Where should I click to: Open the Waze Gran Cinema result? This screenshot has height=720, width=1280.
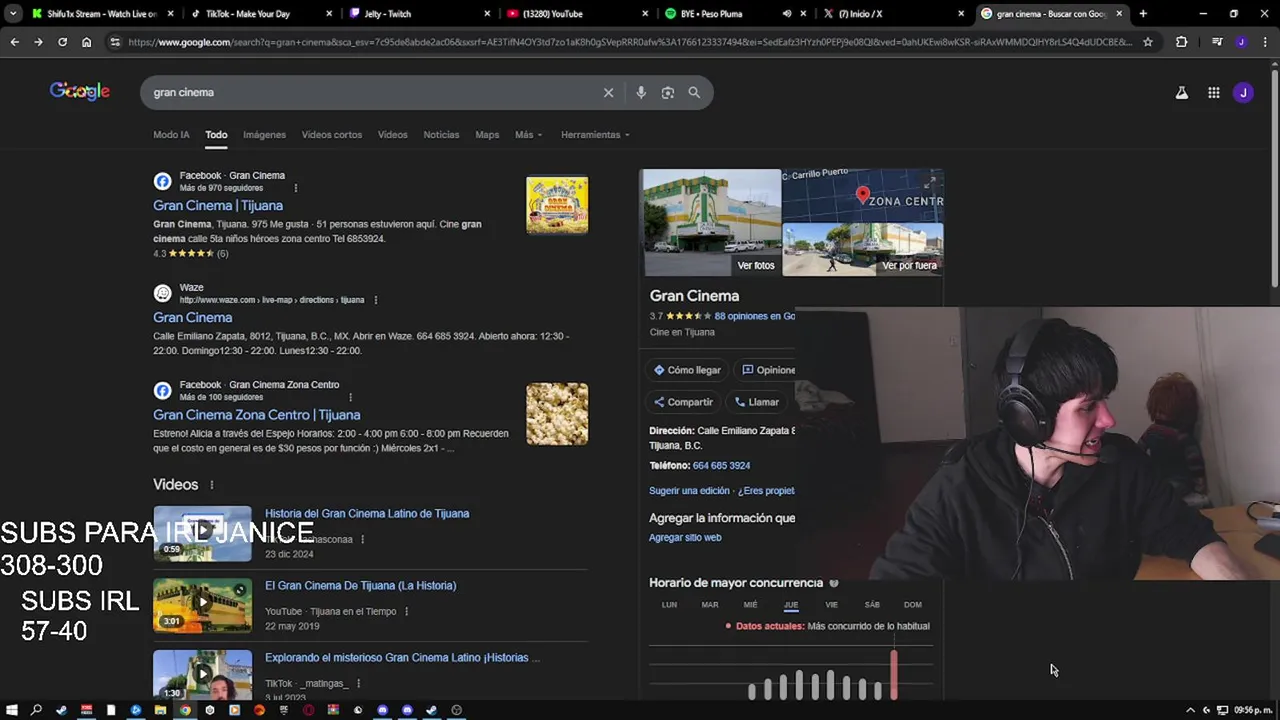[x=192, y=317]
